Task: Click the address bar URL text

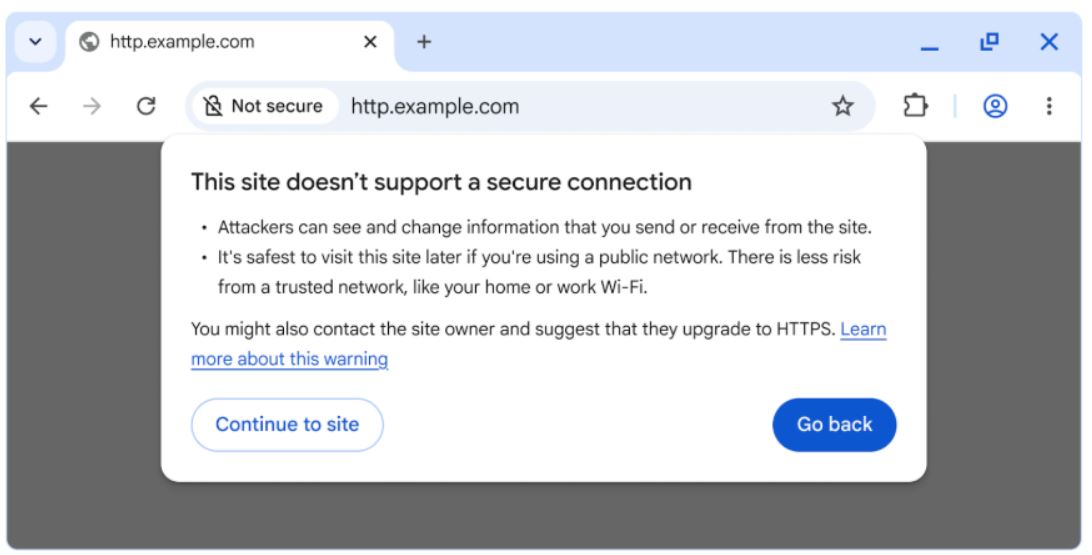Action: point(435,106)
